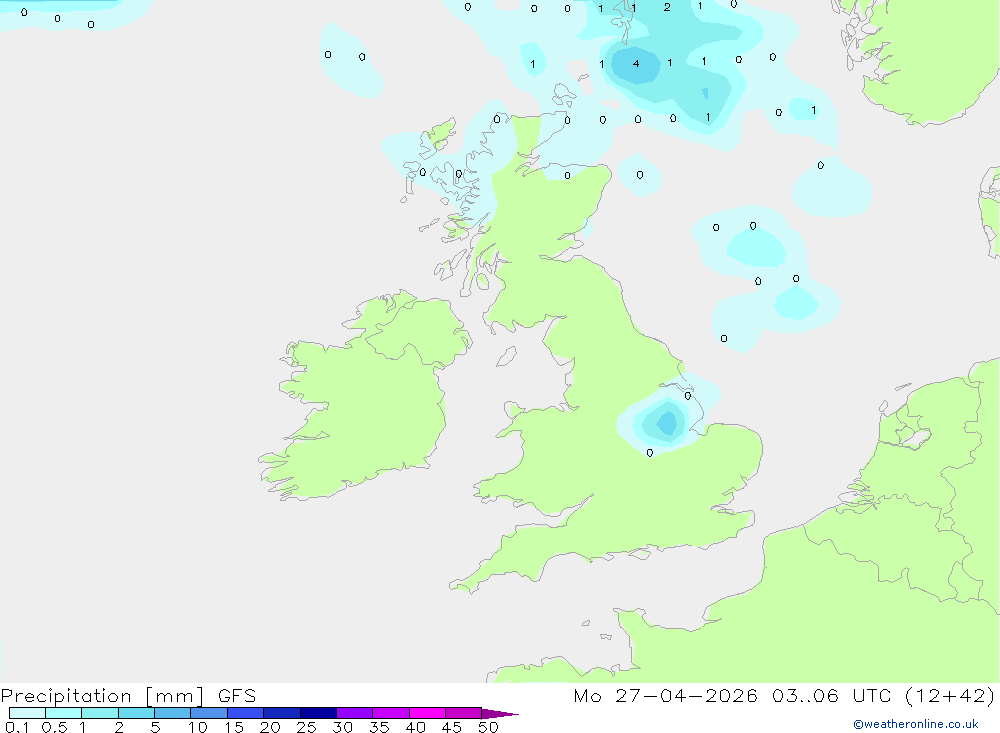Pick the legend swatch between 45 and 50

(464, 713)
